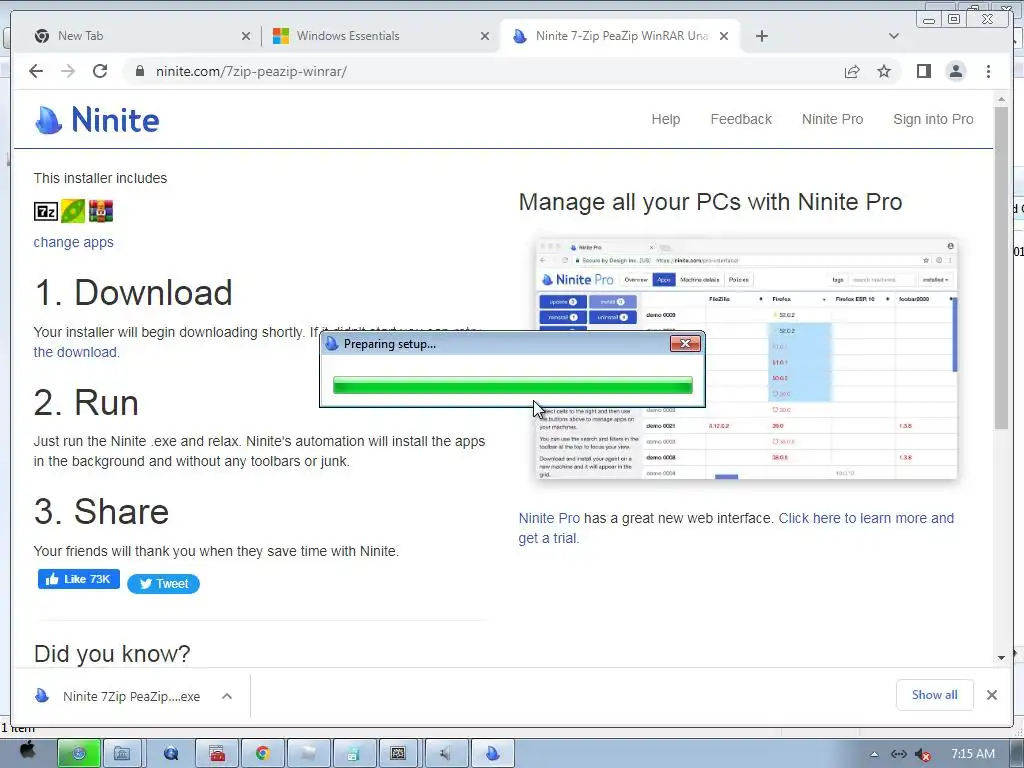Click the scrollbar down arrow
1024x768 pixels.
tap(1001, 658)
